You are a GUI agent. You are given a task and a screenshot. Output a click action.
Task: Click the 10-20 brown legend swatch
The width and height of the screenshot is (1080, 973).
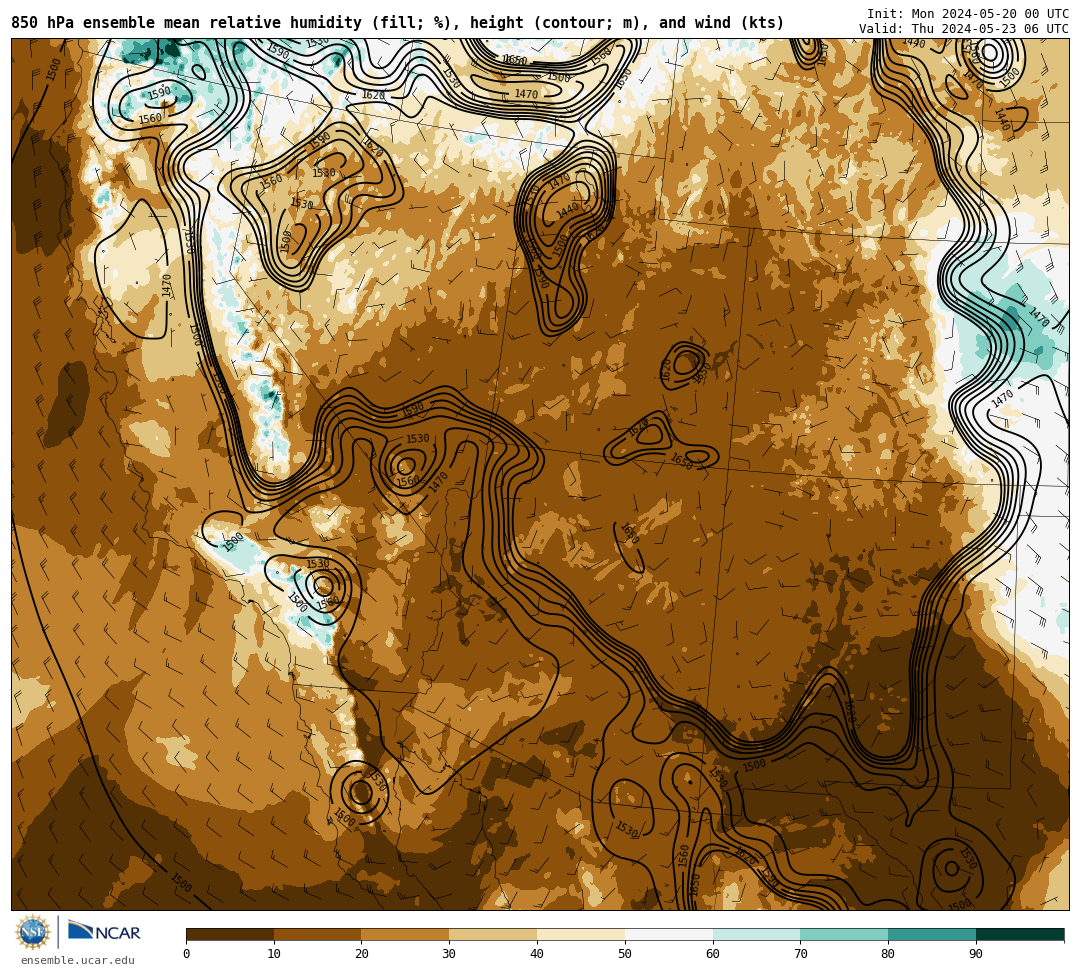(318, 934)
